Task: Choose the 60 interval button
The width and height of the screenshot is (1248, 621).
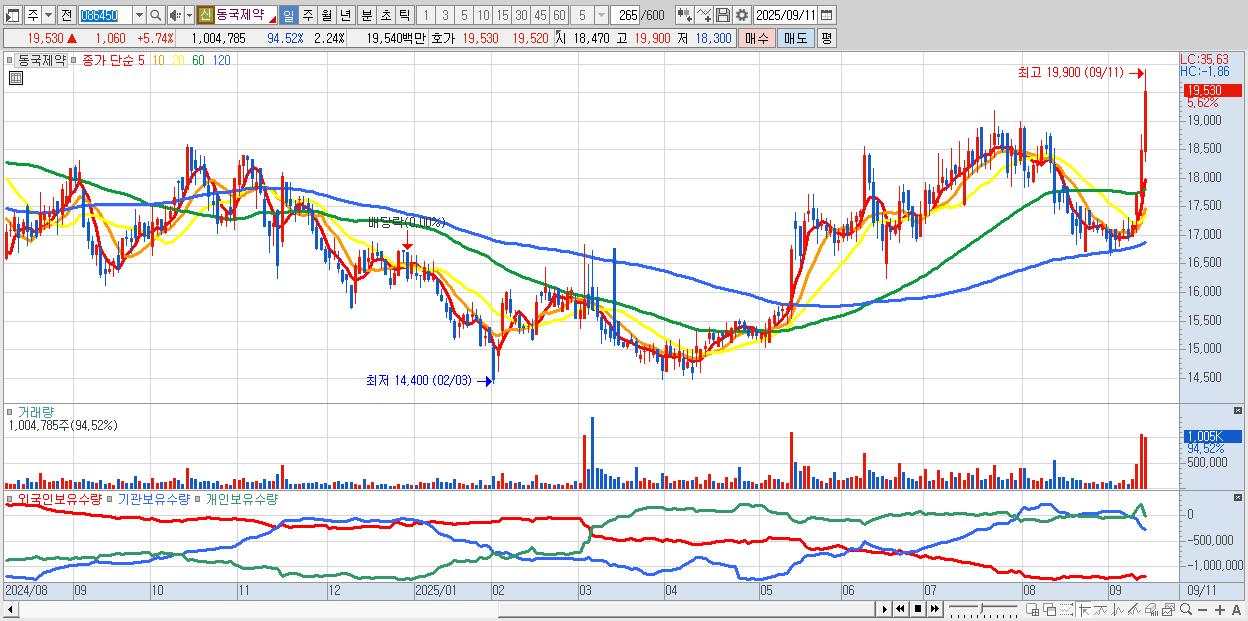Action: (x=559, y=15)
